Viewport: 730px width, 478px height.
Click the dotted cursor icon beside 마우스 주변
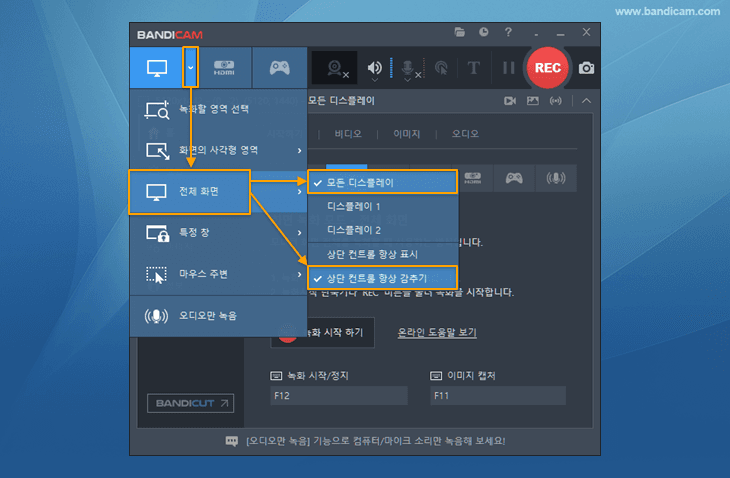coord(156,275)
